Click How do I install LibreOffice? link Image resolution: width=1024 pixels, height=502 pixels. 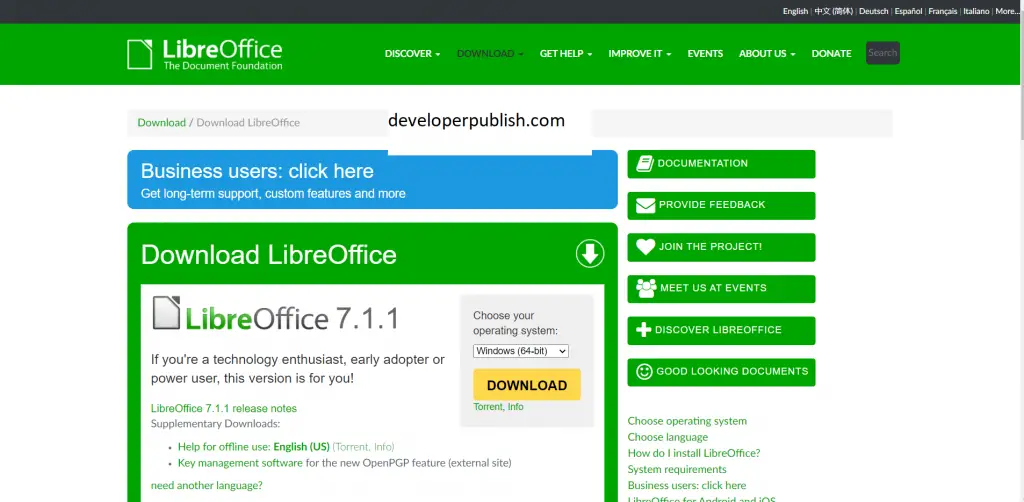tap(694, 453)
